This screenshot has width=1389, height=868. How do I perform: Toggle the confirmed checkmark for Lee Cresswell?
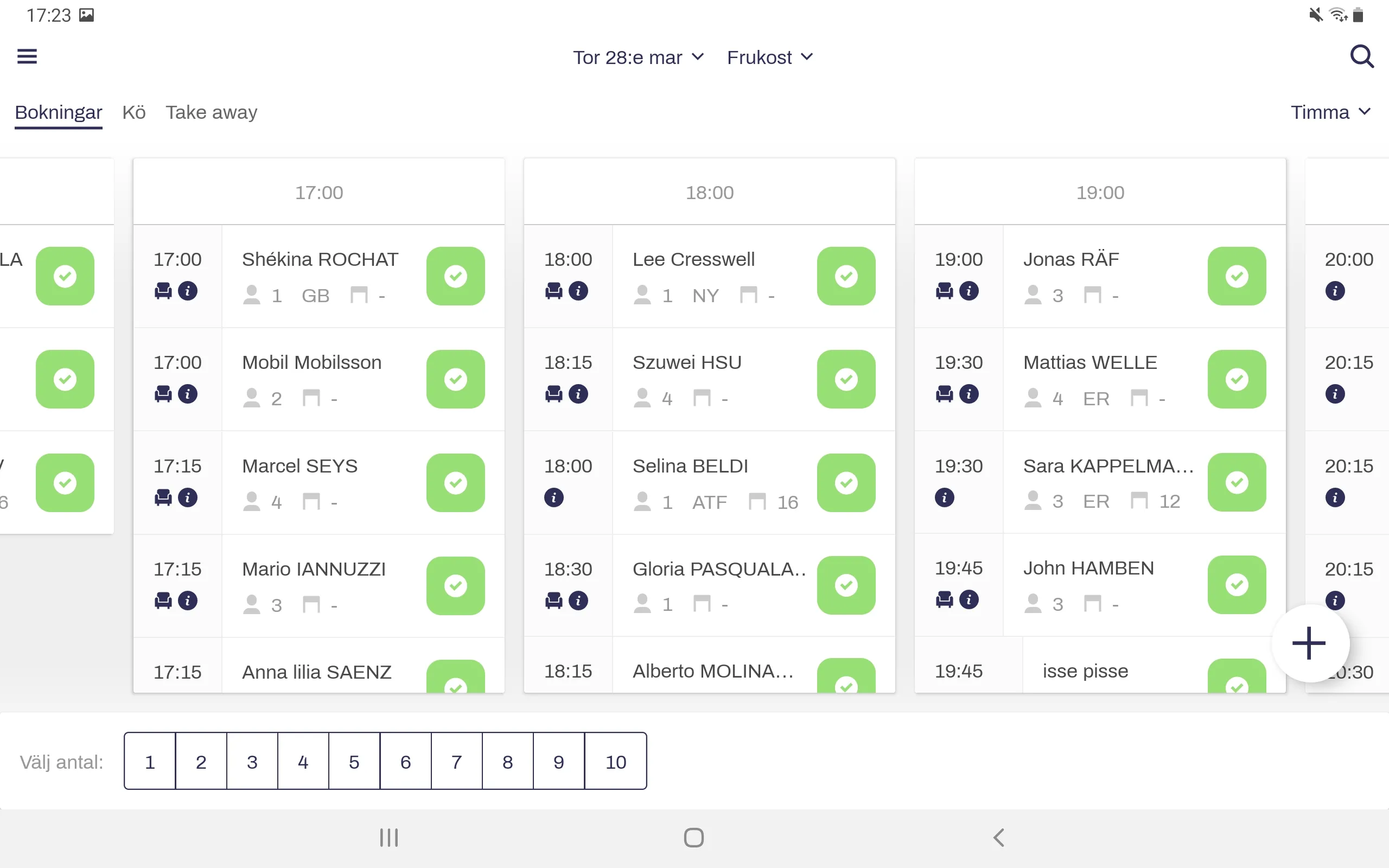point(847,276)
